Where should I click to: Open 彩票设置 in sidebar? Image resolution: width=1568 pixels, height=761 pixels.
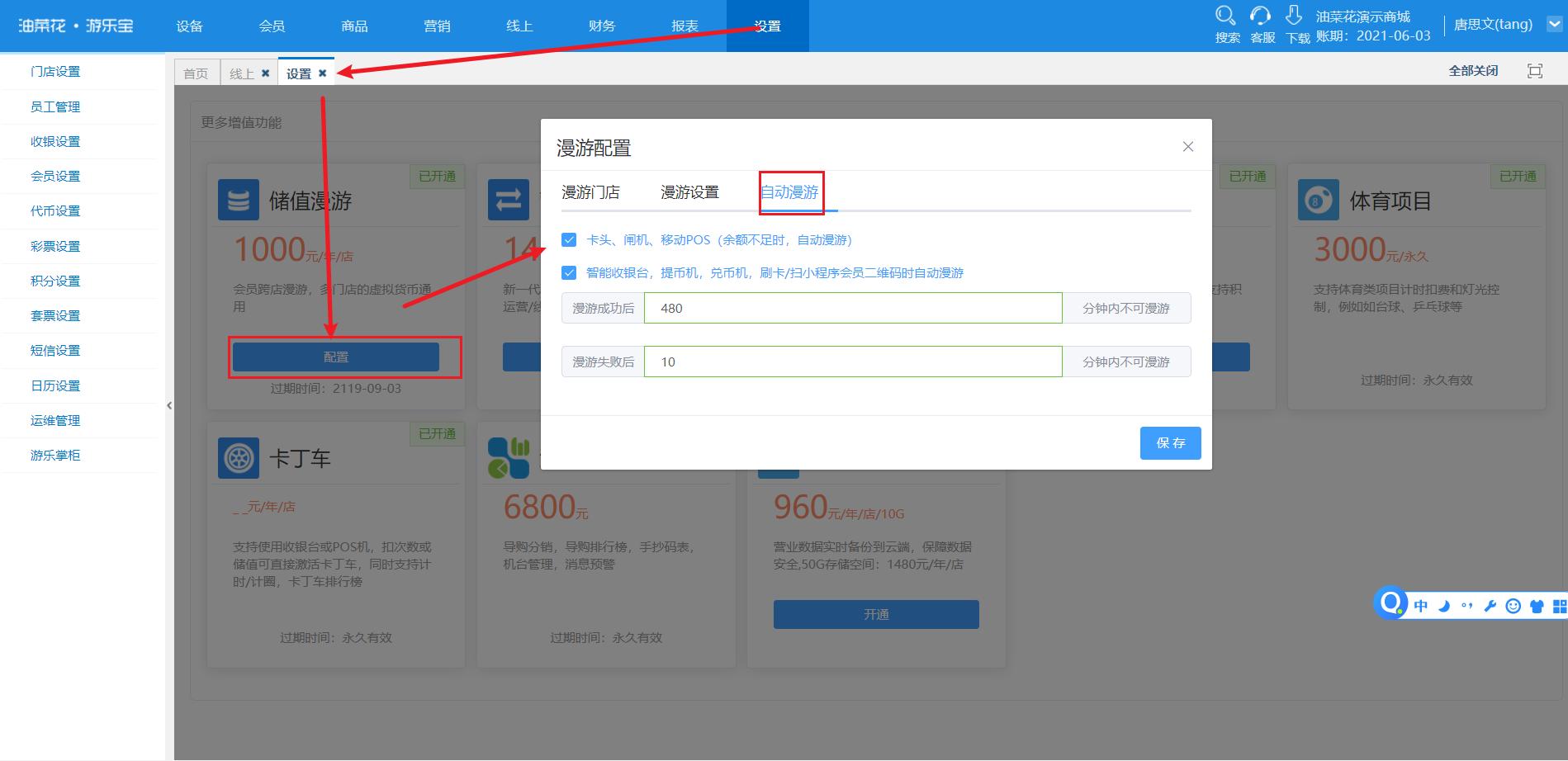click(x=55, y=246)
